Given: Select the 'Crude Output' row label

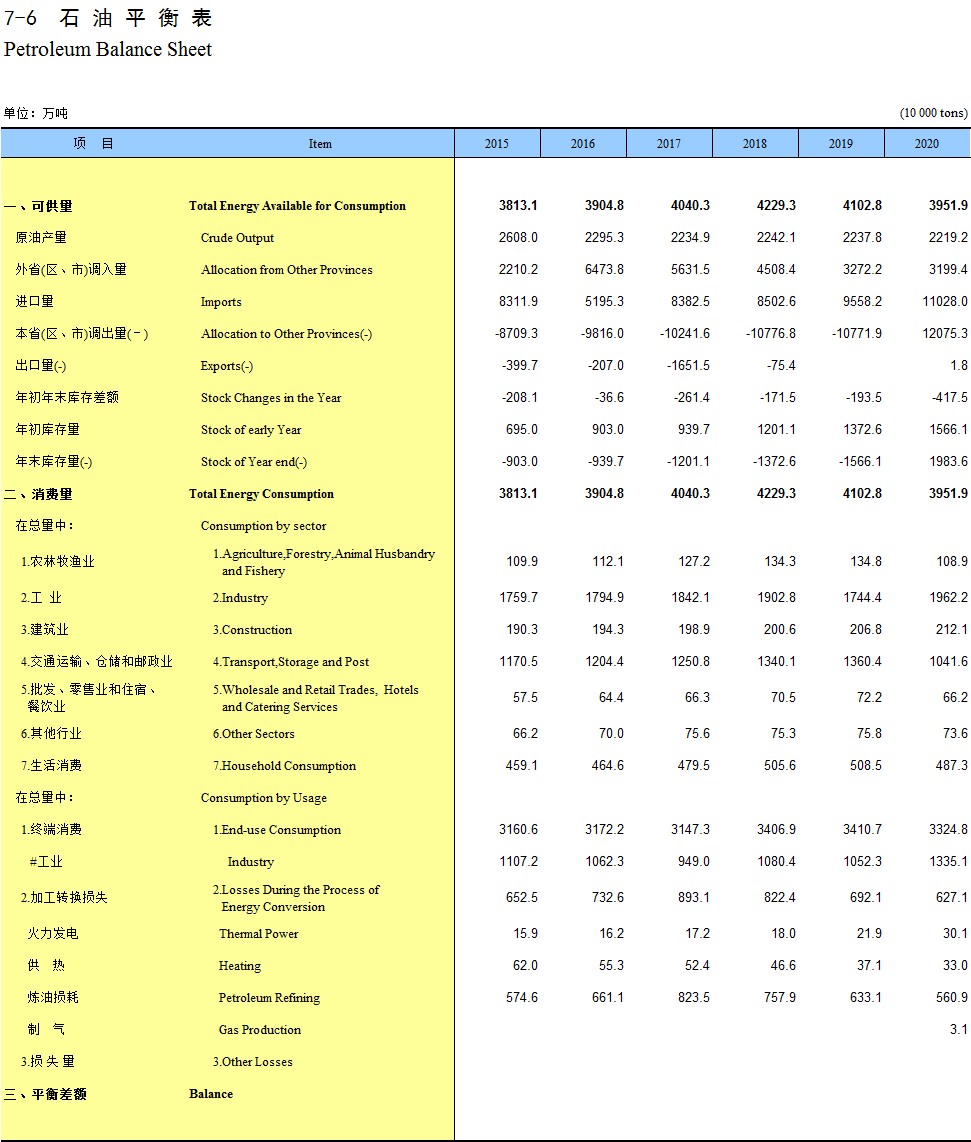Looking at the screenshot, I should click(x=237, y=238).
